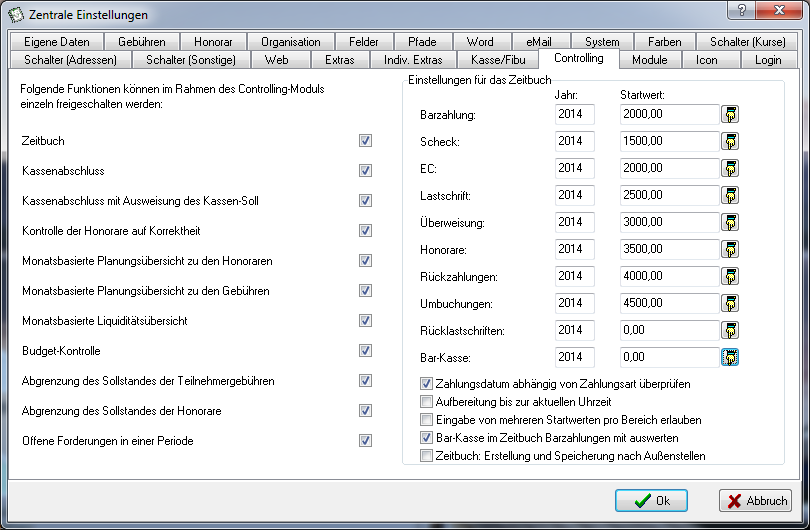This screenshot has width=810, height=530.
Task: Click the Honorare Startwert field 3500,00
Action: coord(669,249)
